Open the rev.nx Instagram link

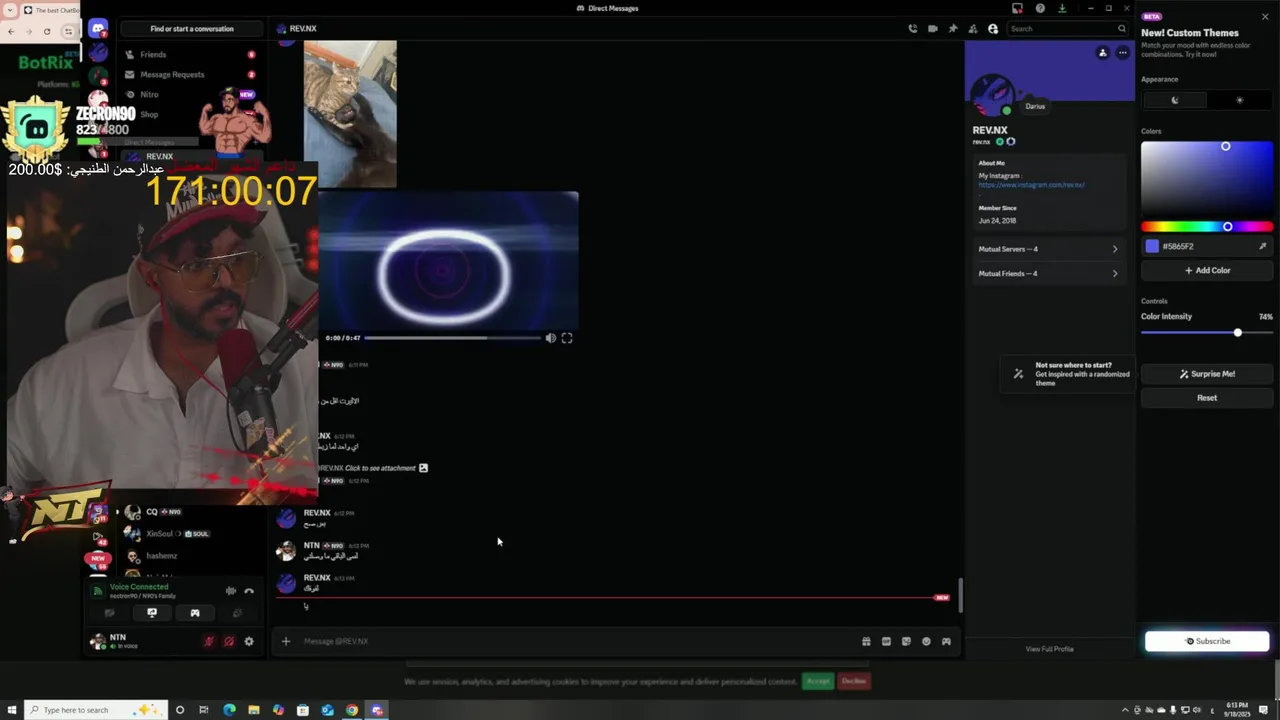click(x=1031, y=185)
